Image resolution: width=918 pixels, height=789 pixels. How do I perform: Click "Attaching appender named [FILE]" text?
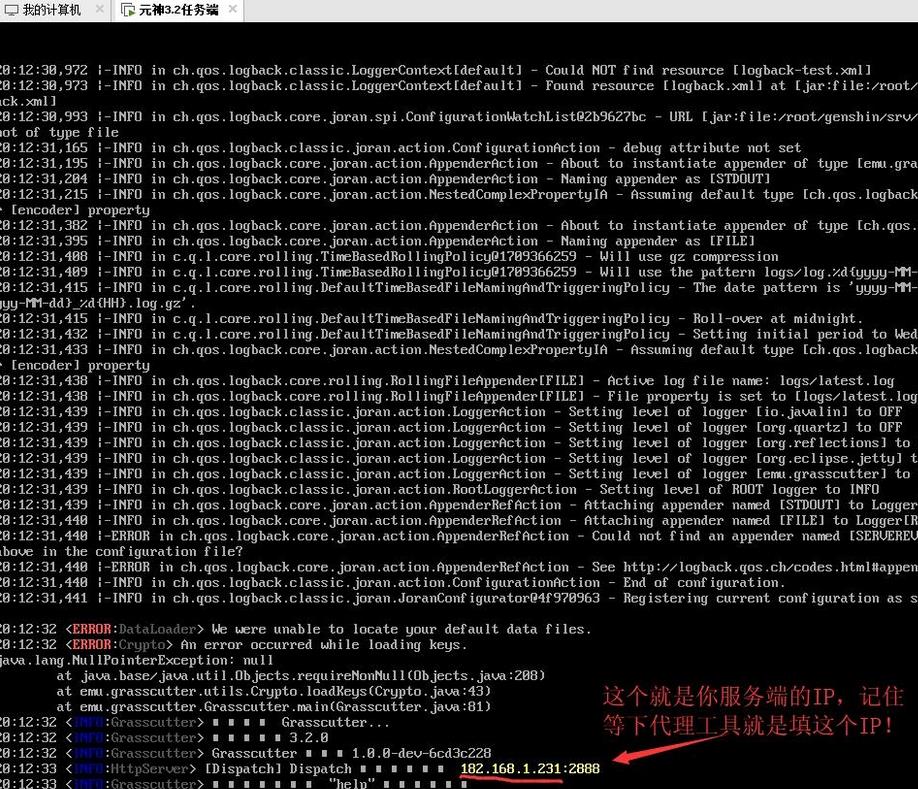(x=704, y=521)
